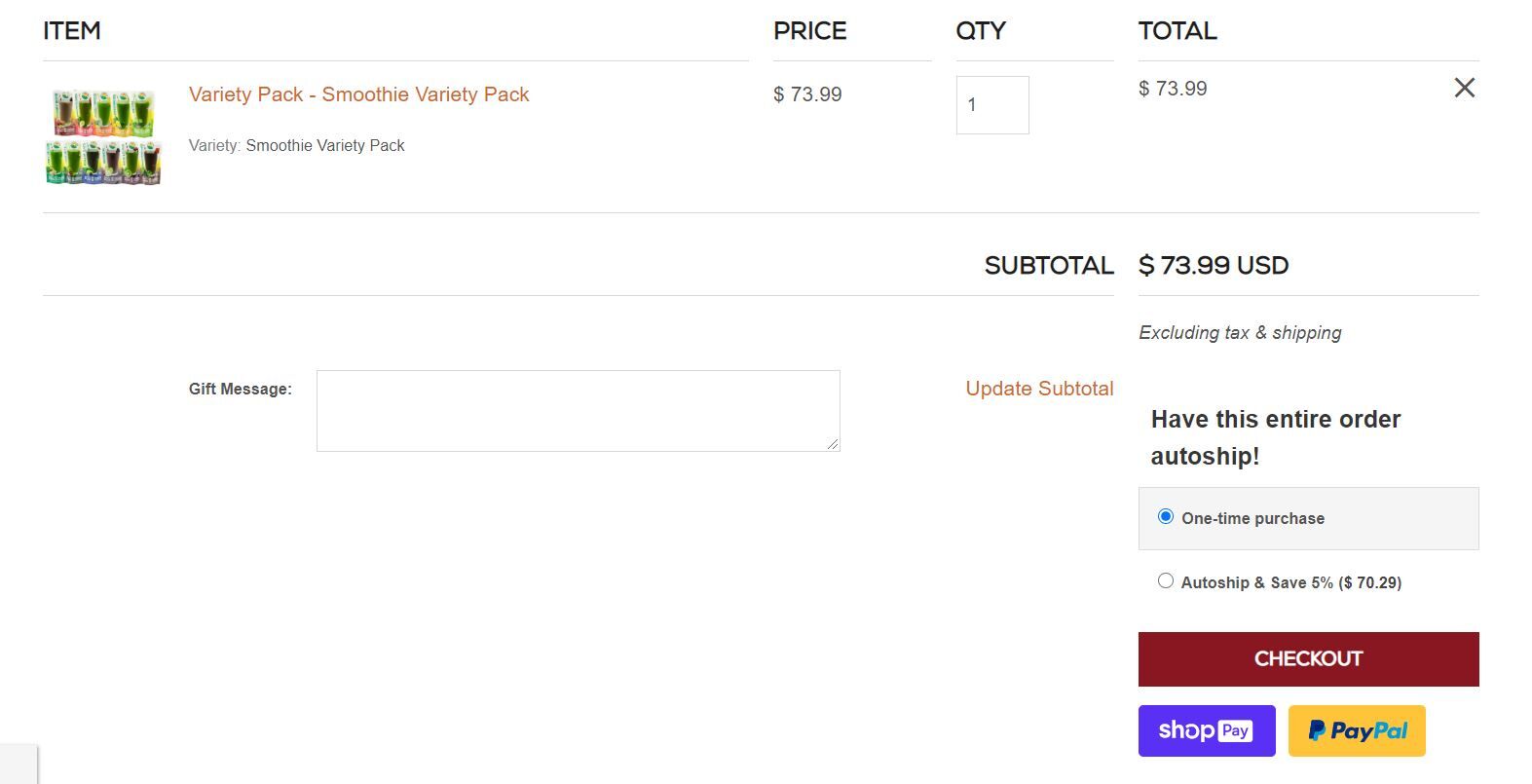This screenshot has width=1532, height=784.
Task: Click the Have this entire order autoship heading
Action: coord(1276,437)
